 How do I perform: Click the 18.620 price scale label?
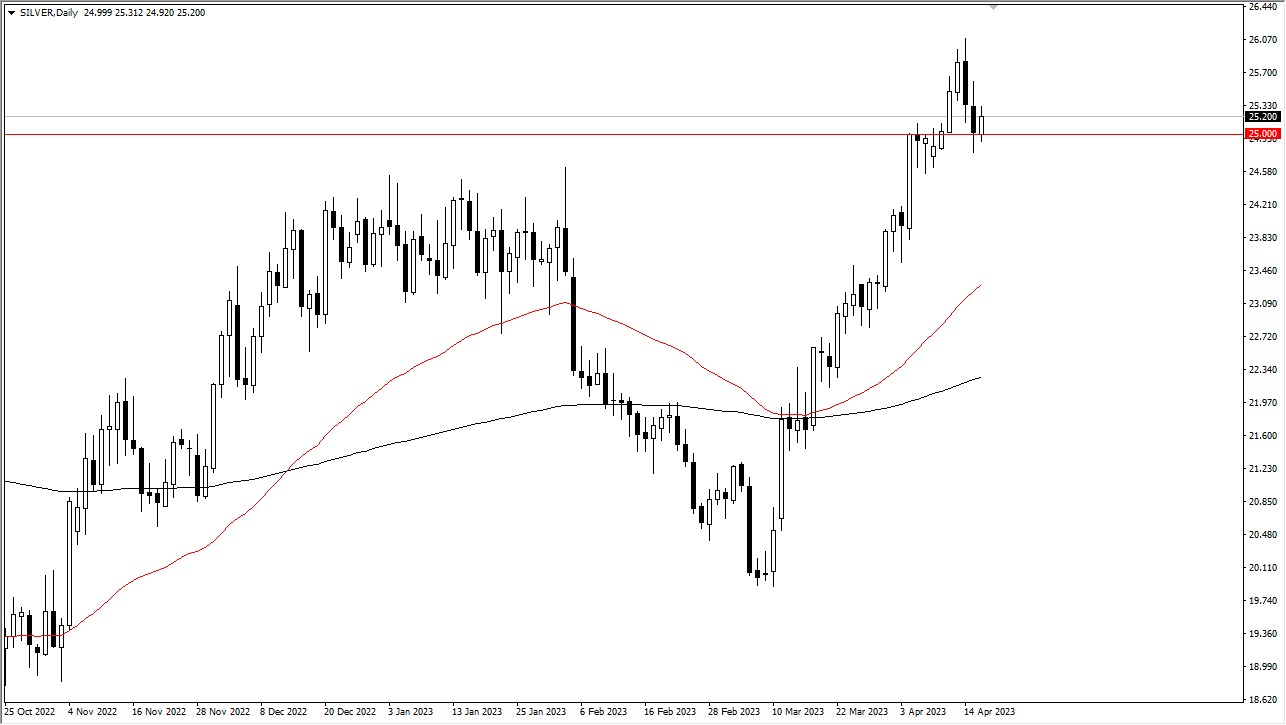[1262, 699]
